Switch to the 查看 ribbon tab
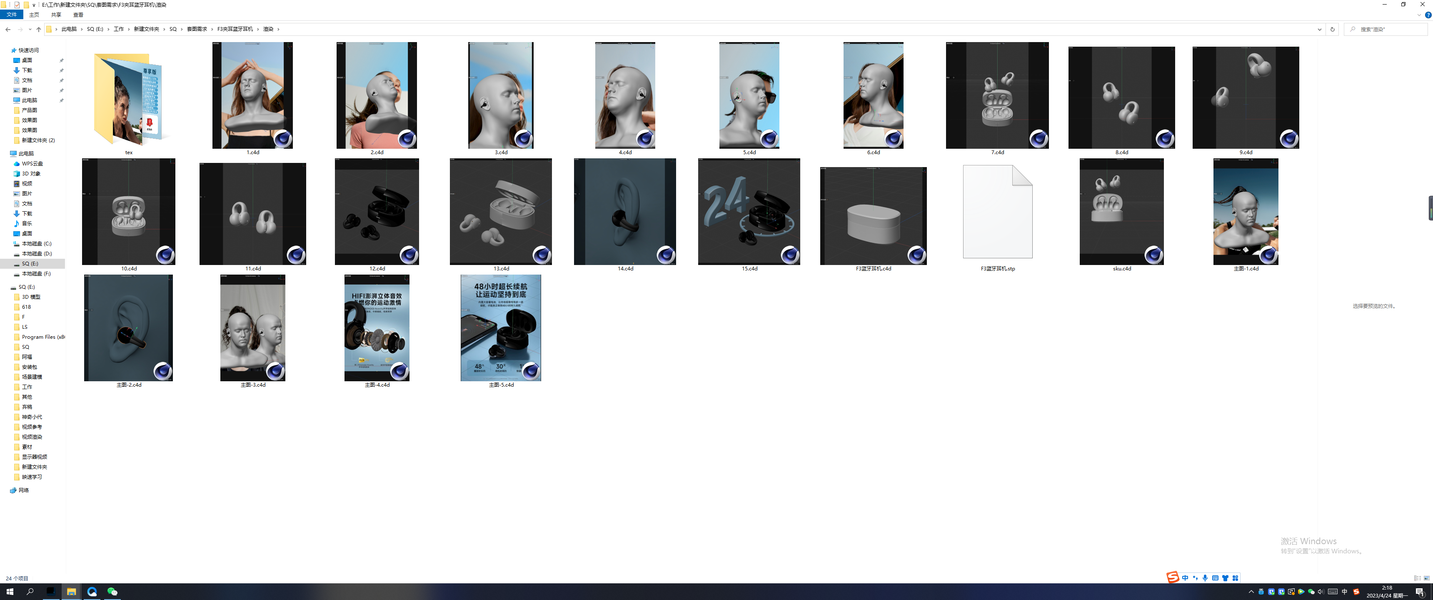 coord(78,15)
